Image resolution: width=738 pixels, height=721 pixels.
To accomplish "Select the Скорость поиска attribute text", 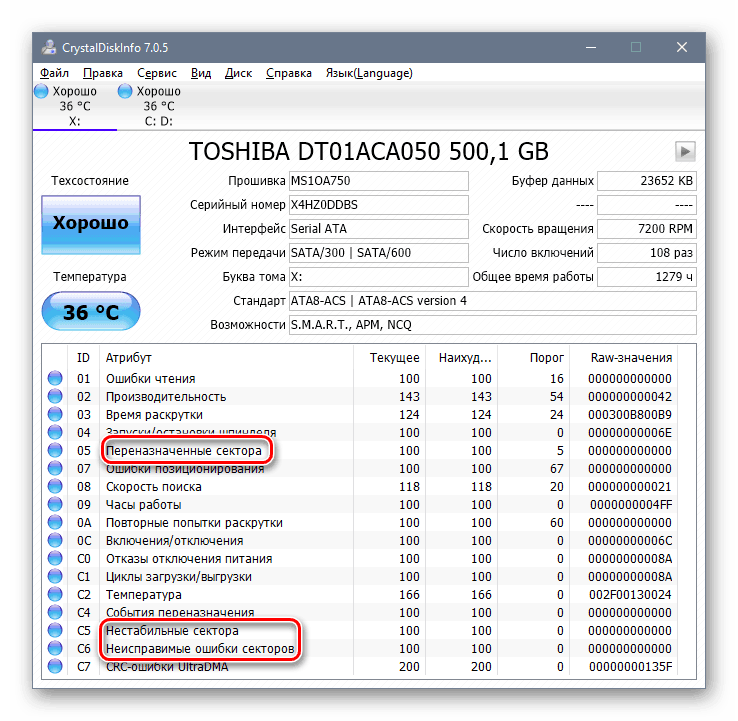I will point(153,487).
